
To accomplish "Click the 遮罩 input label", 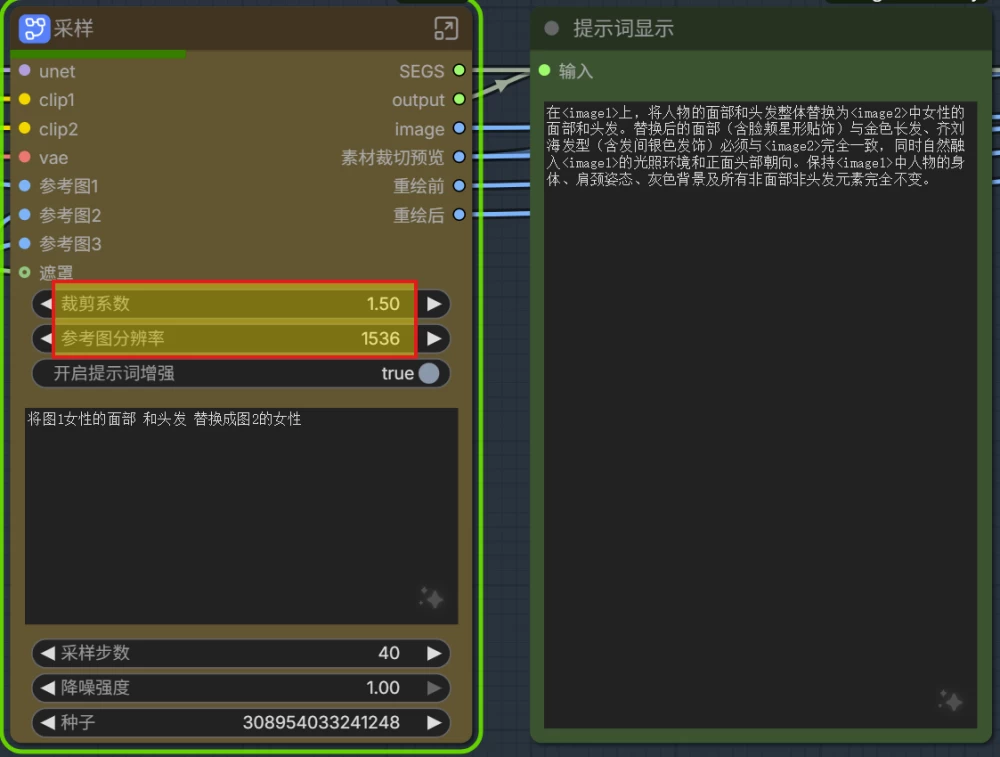I will pos(56,272).
